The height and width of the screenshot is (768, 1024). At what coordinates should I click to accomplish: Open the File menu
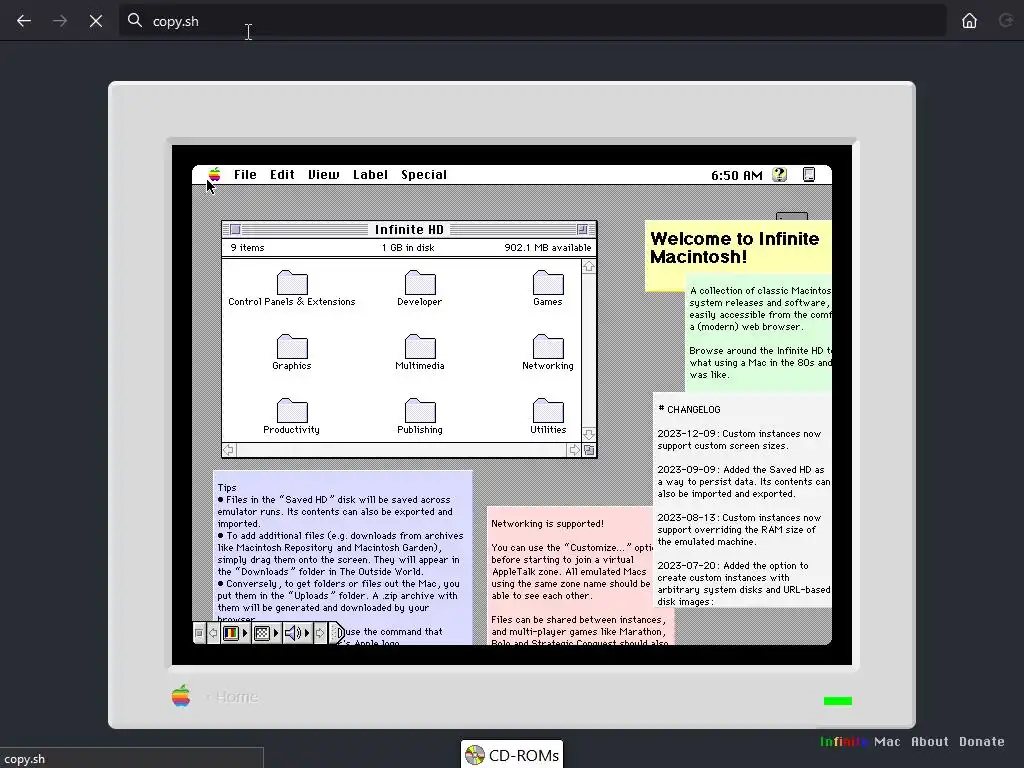(x=246, y=174)
